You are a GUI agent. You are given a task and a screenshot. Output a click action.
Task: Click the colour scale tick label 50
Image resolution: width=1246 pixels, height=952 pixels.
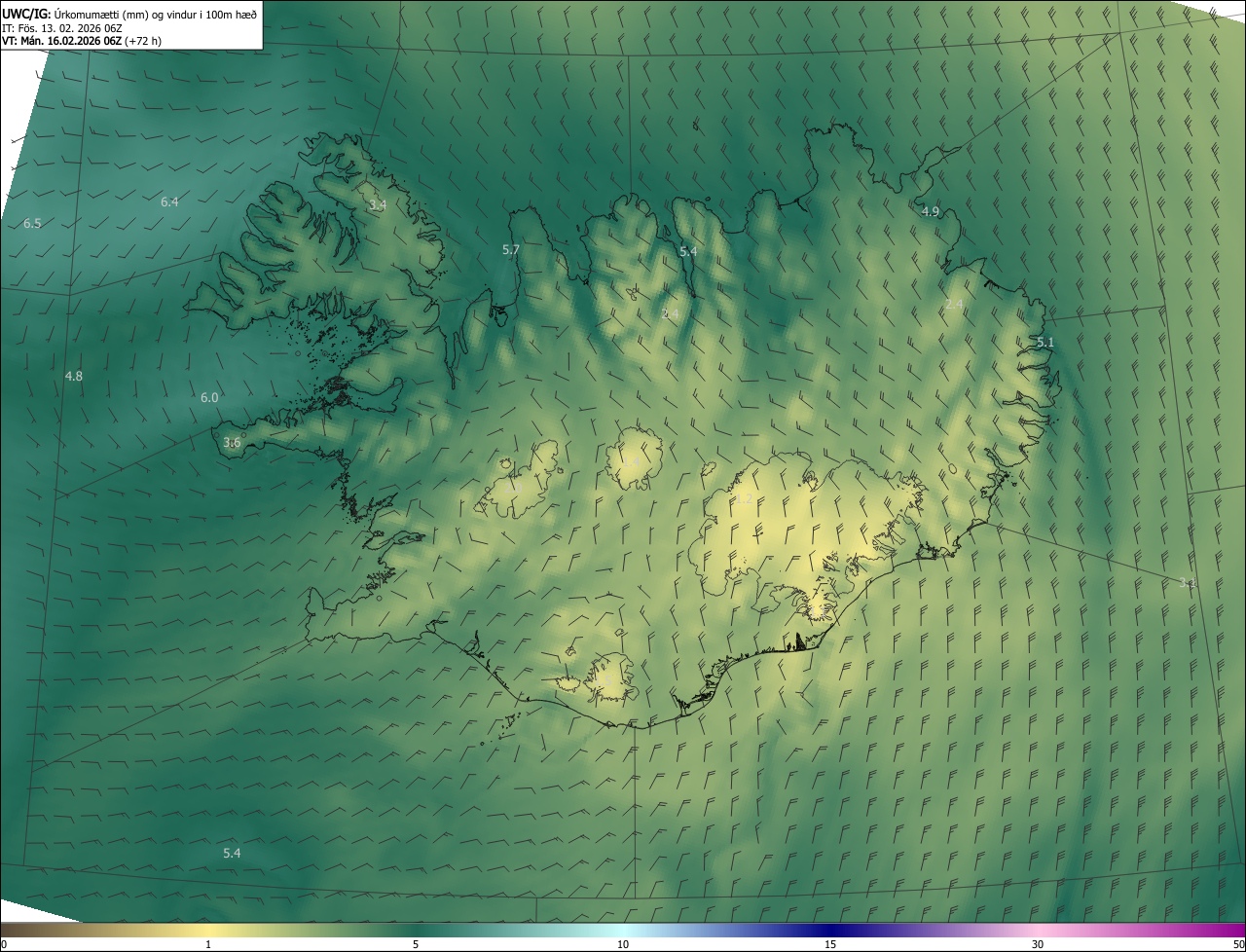(1238, 945)
